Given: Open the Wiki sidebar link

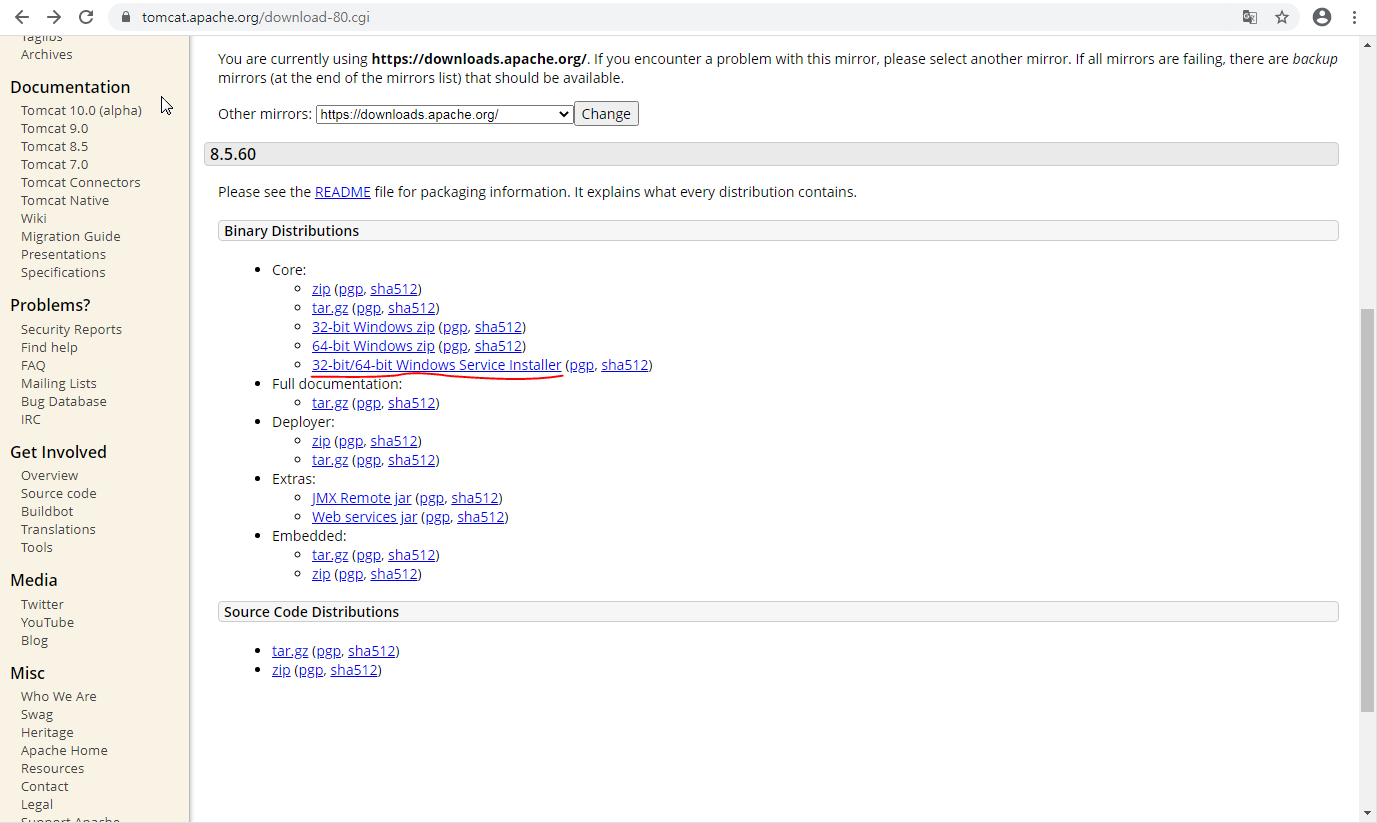Looking at the screenshot, I should (x=34, y=218).
